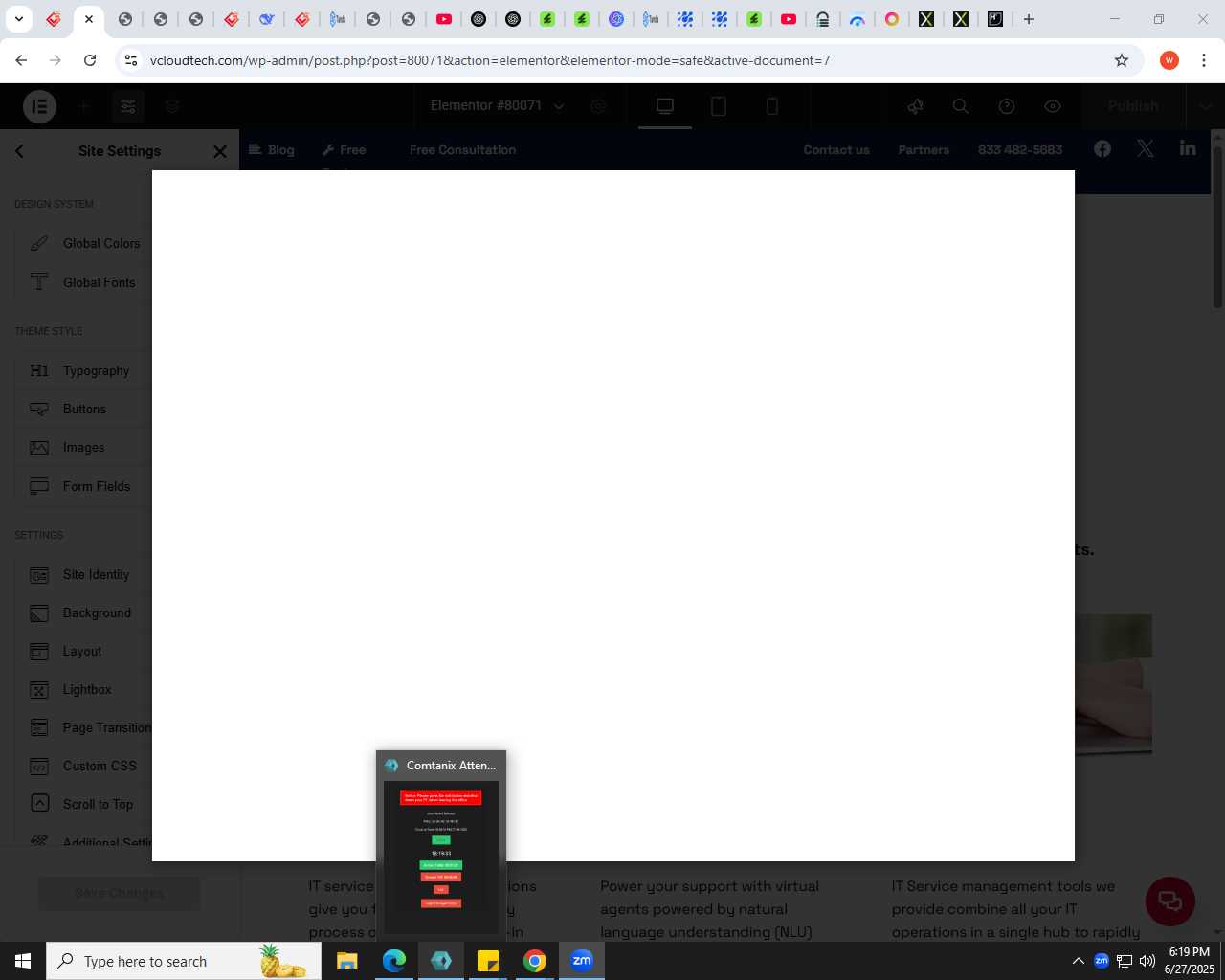Close the Site Settings panel
This screenshot has height=980, width=1225.
pyautogui.click(x=219, y=151)
